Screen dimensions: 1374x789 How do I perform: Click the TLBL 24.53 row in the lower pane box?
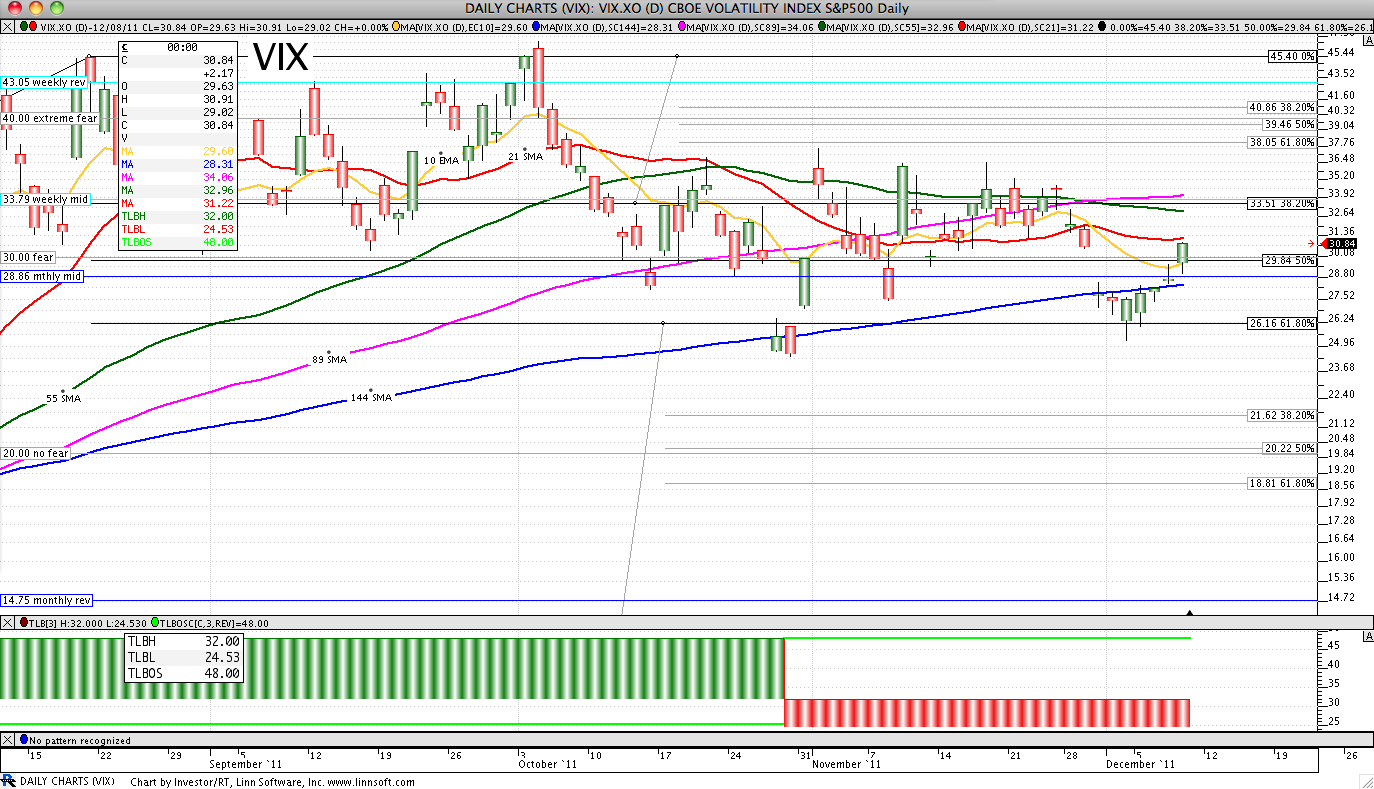(183, 657)
